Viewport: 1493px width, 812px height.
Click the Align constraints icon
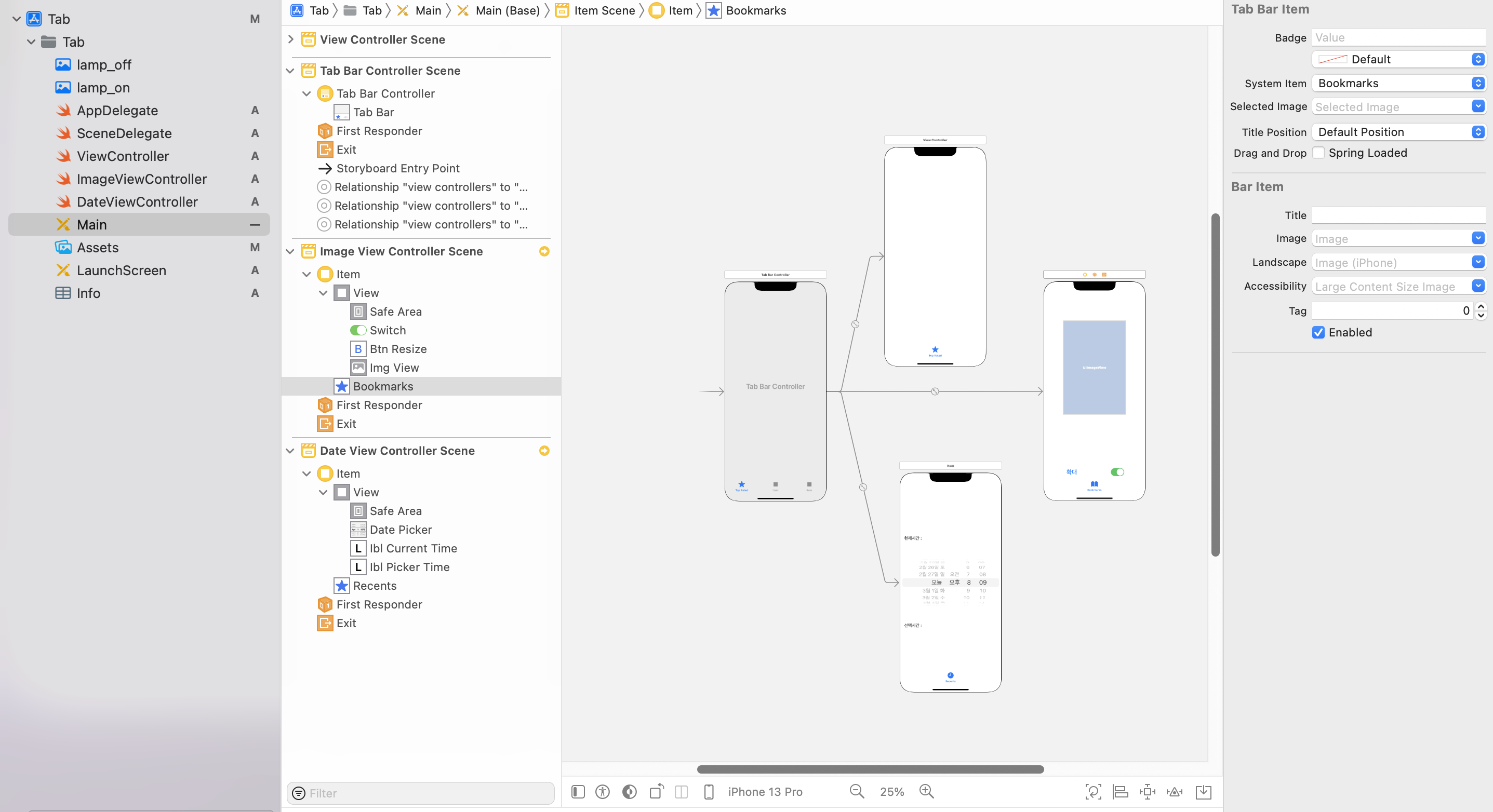pos(1120,792)
